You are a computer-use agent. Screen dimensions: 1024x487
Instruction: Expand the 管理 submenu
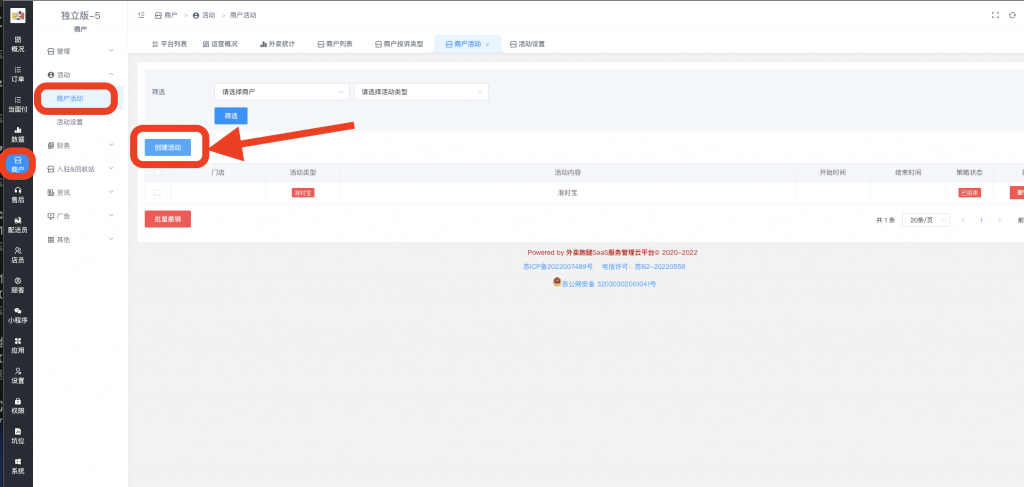(80, 51)
